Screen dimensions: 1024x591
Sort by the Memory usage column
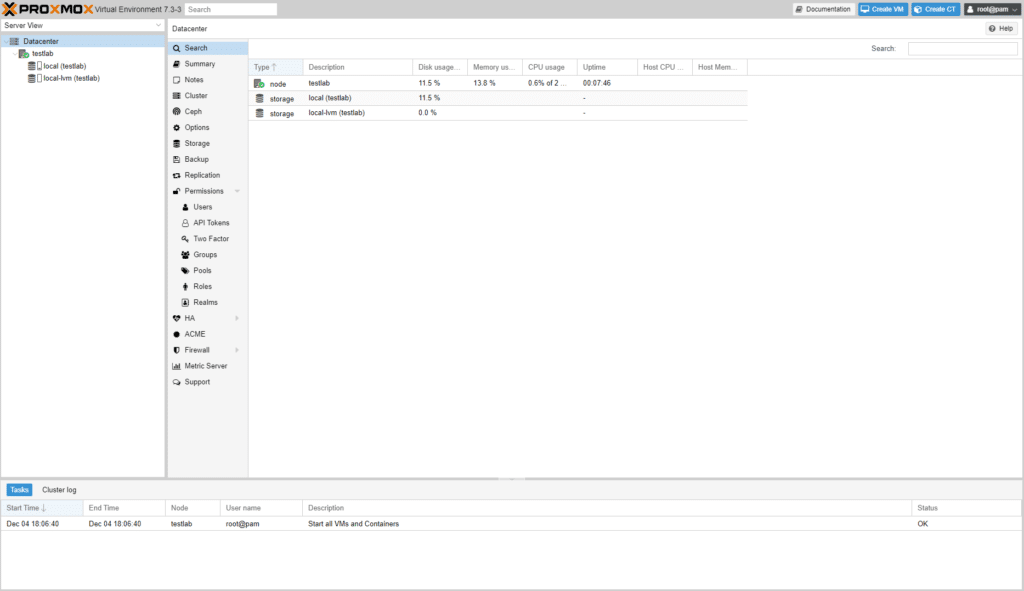[495, 67]
